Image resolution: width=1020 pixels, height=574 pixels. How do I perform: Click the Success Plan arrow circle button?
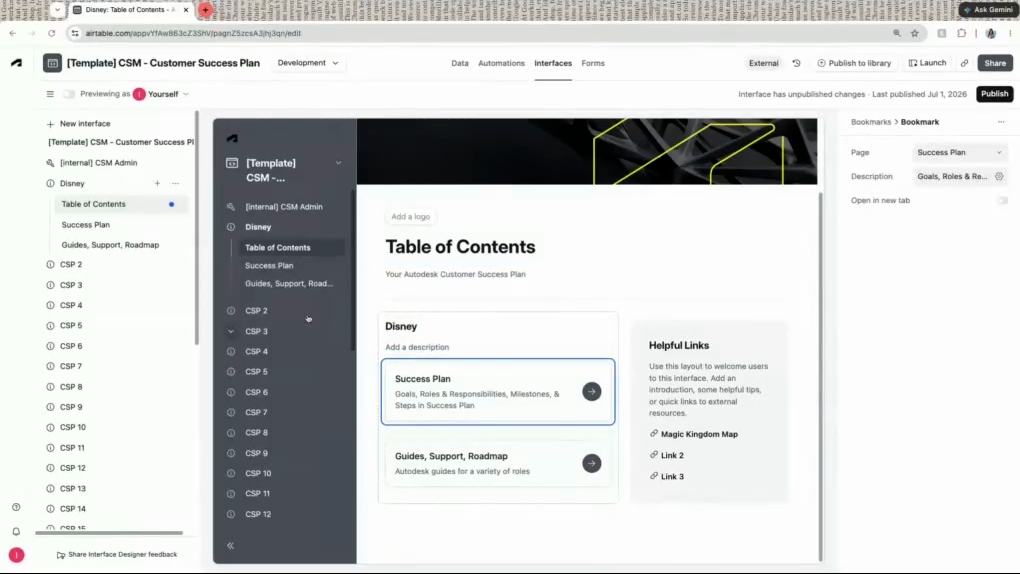[591, 392]
